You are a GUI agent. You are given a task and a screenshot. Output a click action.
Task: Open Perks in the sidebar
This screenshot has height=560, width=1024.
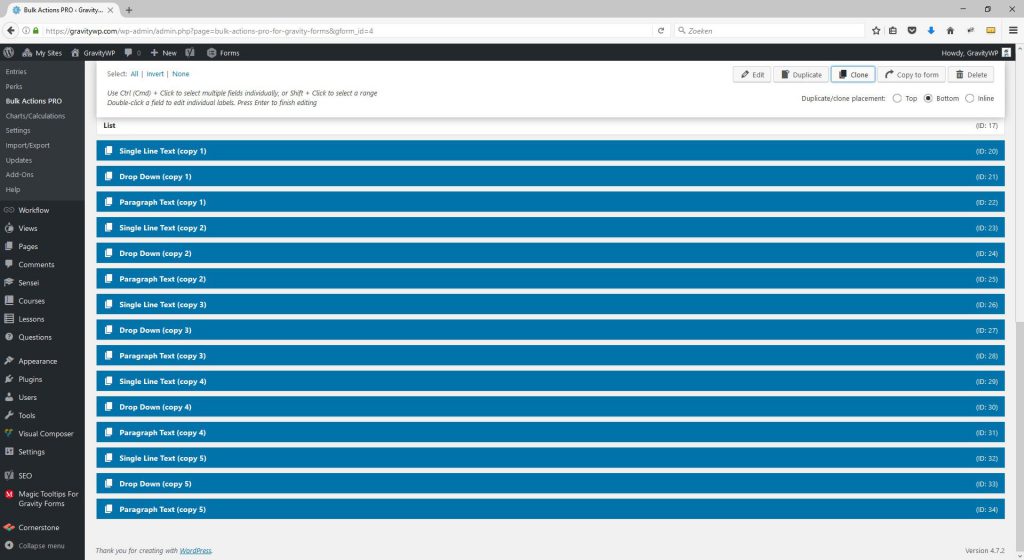pos(14,86)
